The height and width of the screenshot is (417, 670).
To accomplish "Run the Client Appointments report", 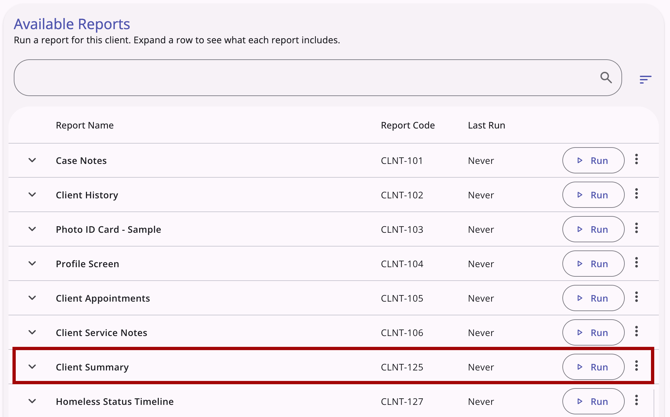I will pyautogui.click(x=593, y=298).
